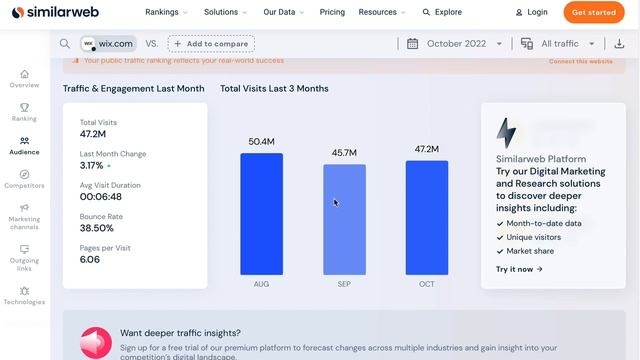
Task: Click the pink megaphone insights icon
Action: click(x=96, y=343)
